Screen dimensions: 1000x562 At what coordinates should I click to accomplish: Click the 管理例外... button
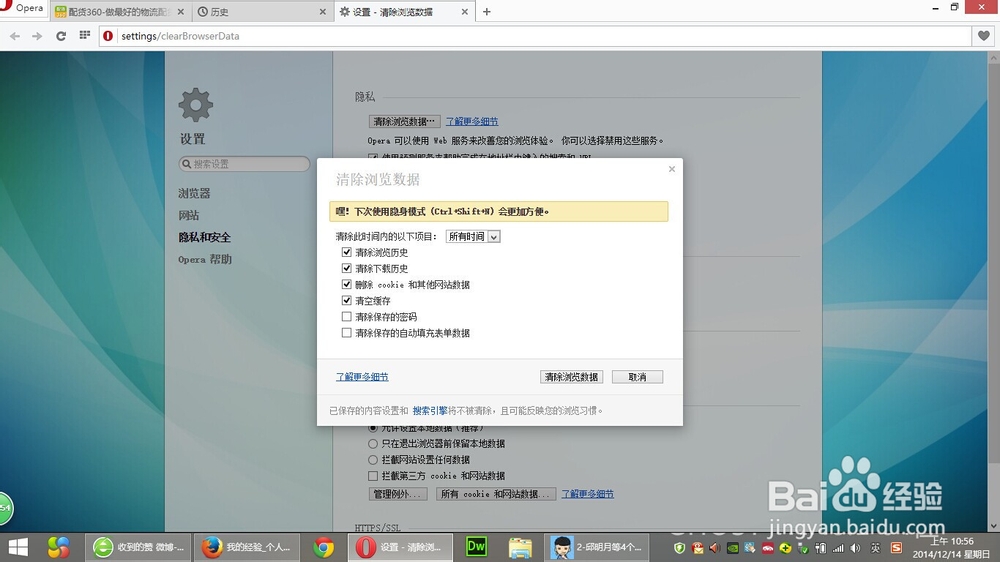click(x=398, y=494)
